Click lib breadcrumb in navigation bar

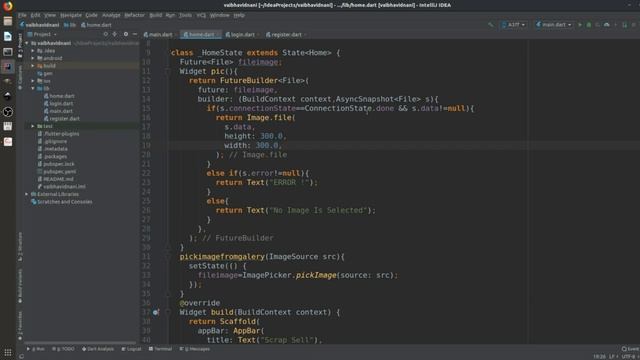pyautogui.click(x=70, y=25)
